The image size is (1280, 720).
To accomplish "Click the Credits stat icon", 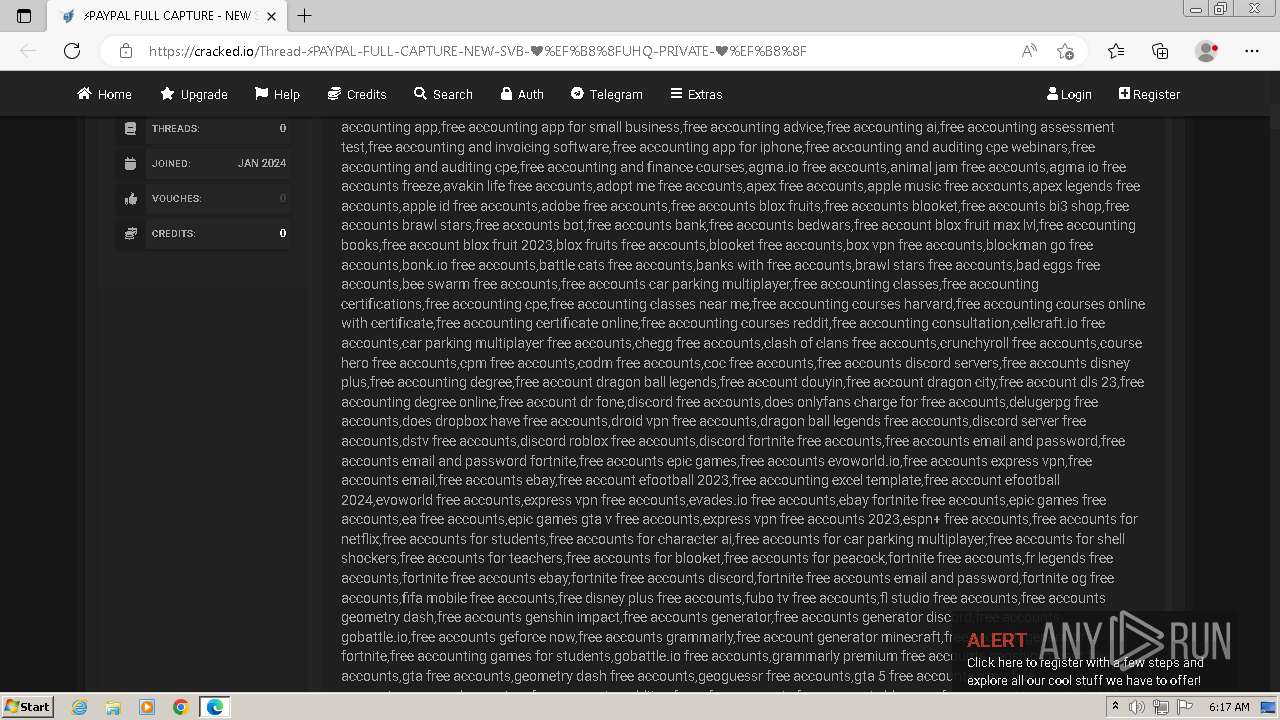I will pos(130,233).
